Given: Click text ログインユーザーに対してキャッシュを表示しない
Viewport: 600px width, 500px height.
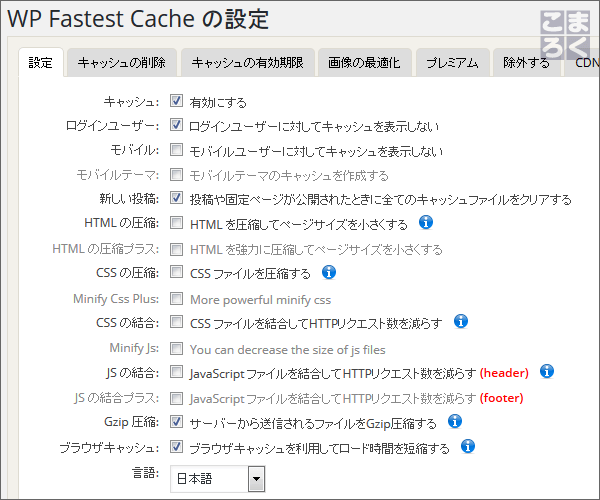Looking at the screenshot, I should (314, 126).
